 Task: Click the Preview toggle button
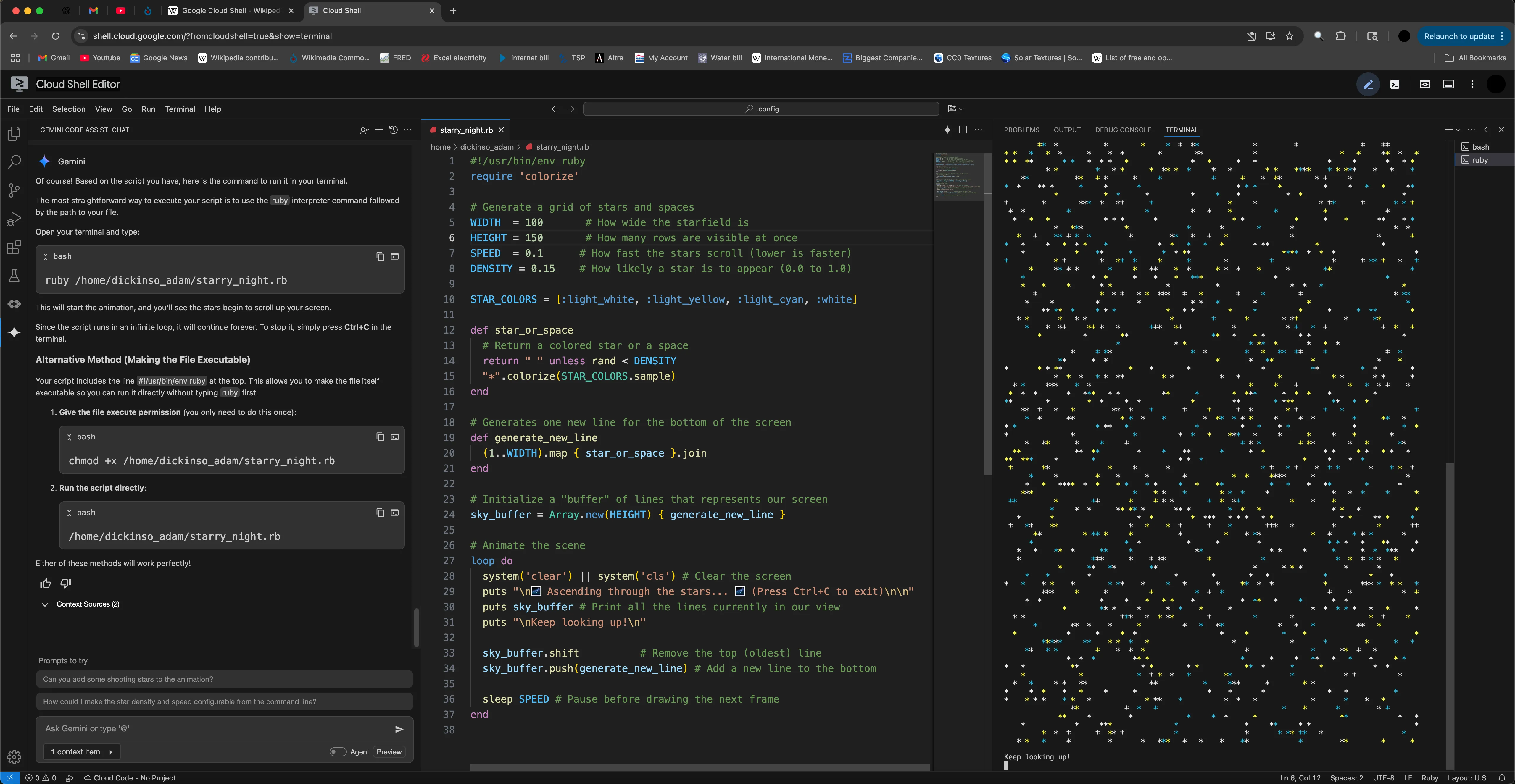389,752
